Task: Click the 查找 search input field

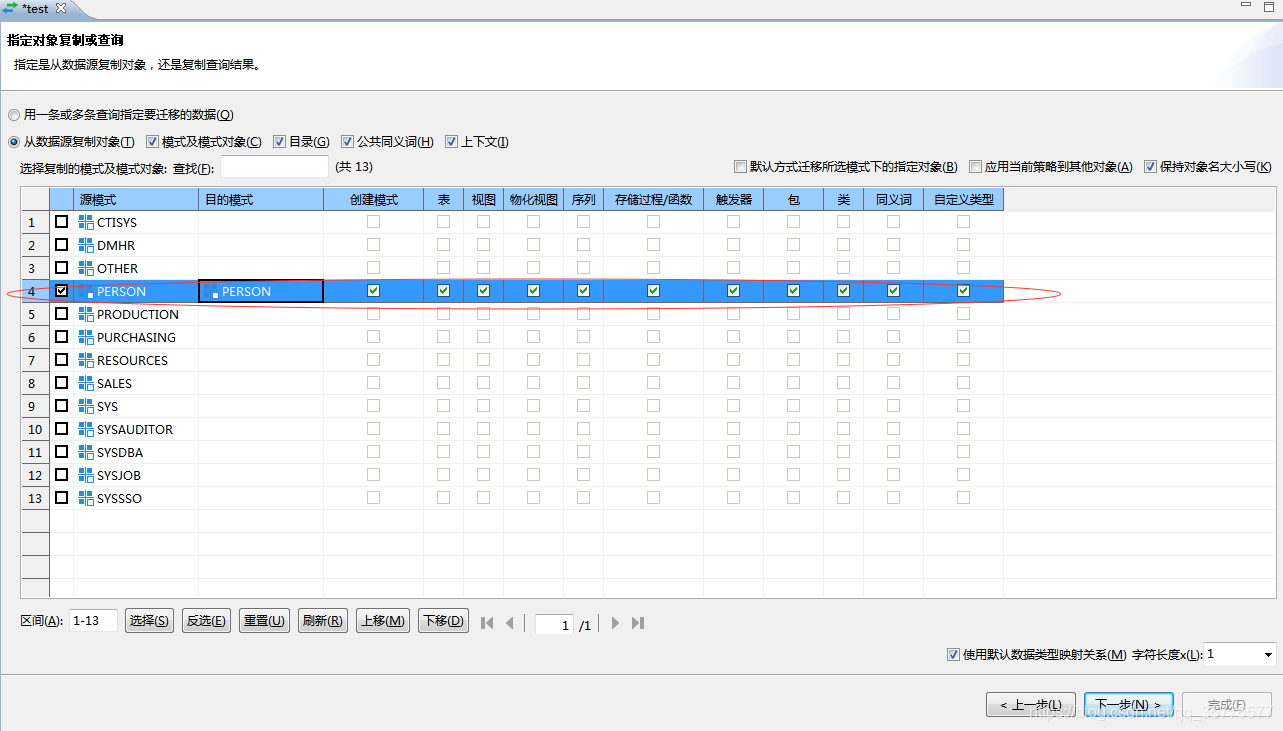Action: click(x=274, y=167)
